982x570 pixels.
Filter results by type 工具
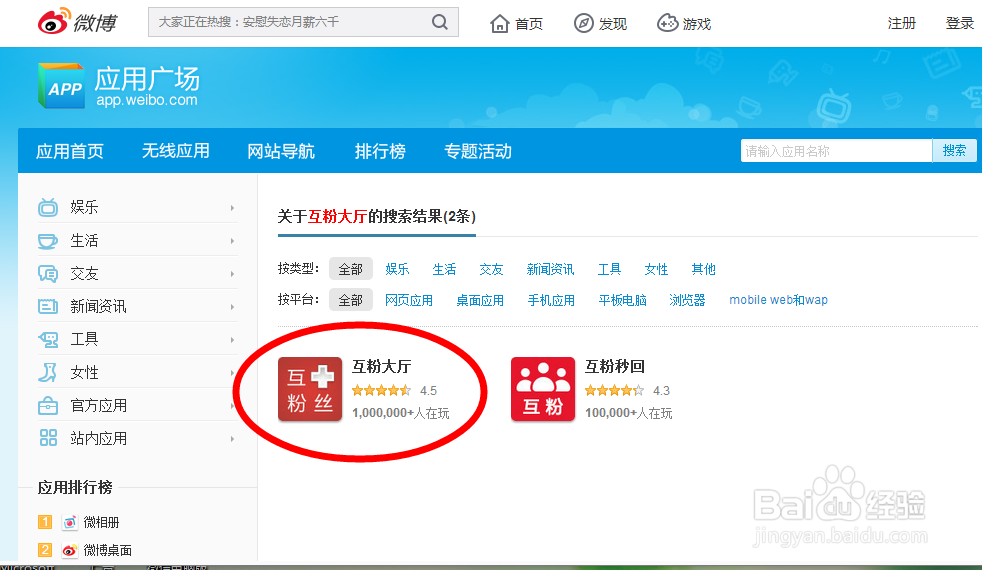pos(609,269)
